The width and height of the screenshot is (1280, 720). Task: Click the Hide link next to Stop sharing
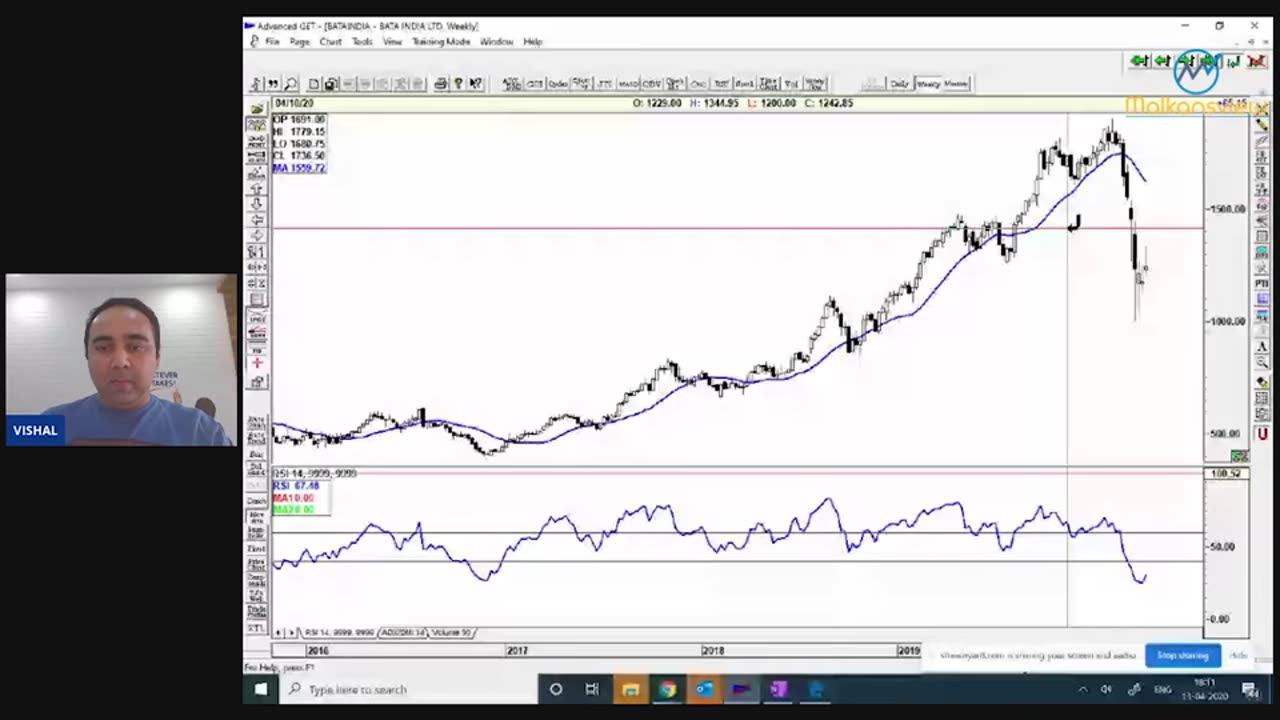click(x=1238, y=655)
